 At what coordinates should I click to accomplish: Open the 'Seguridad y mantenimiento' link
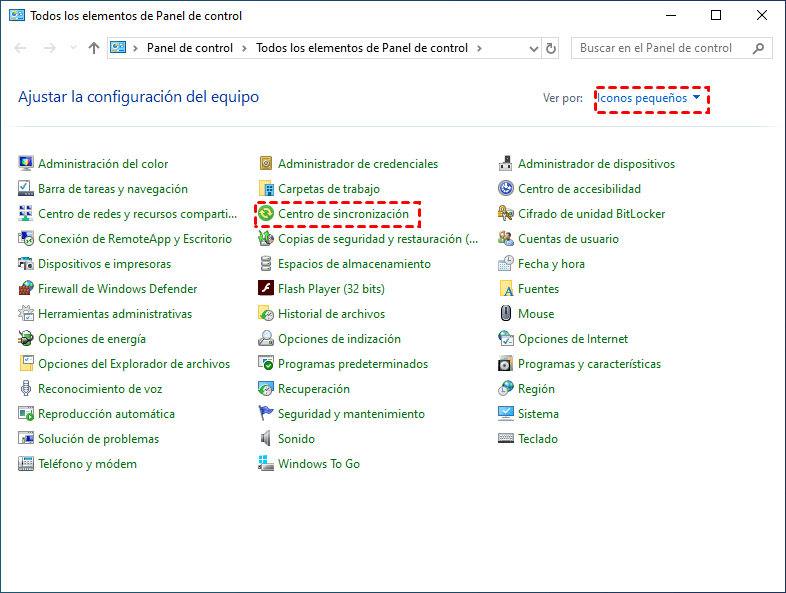tap(351, 415)
